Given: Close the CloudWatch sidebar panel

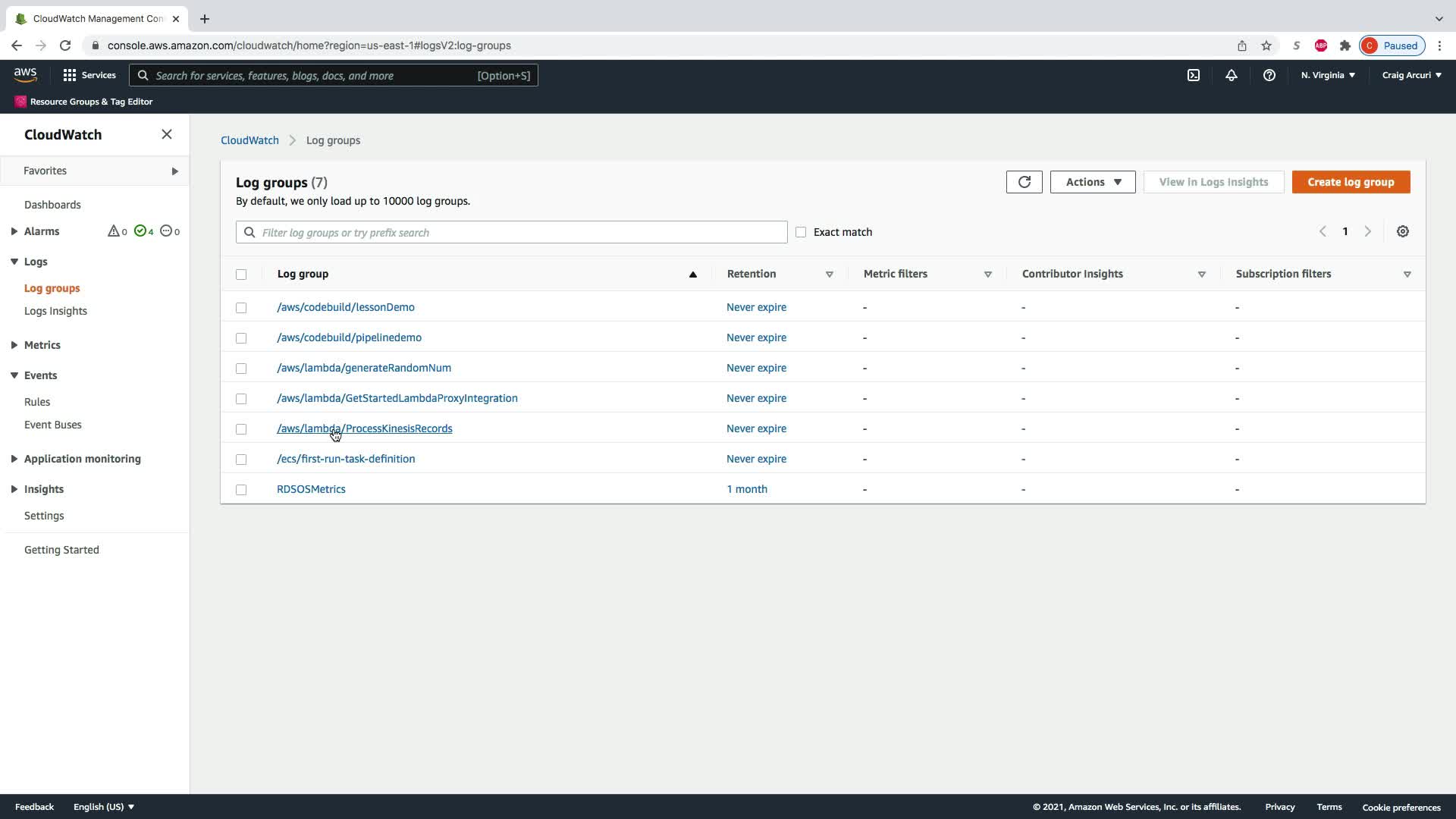Looking at the screenshot, I should tap(167, 134).
